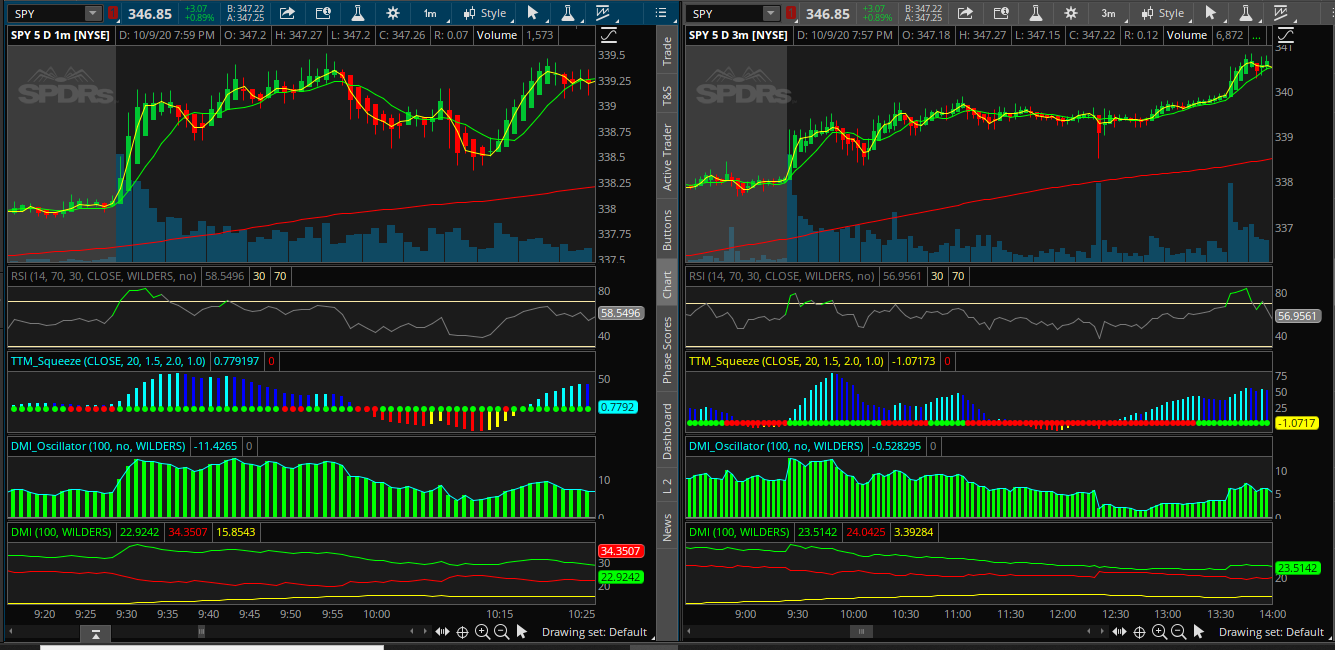The height and width of the screenshot is (650, 1335).
Task: Open the left chart's Edit Studies flask
Action: point(359,14)
